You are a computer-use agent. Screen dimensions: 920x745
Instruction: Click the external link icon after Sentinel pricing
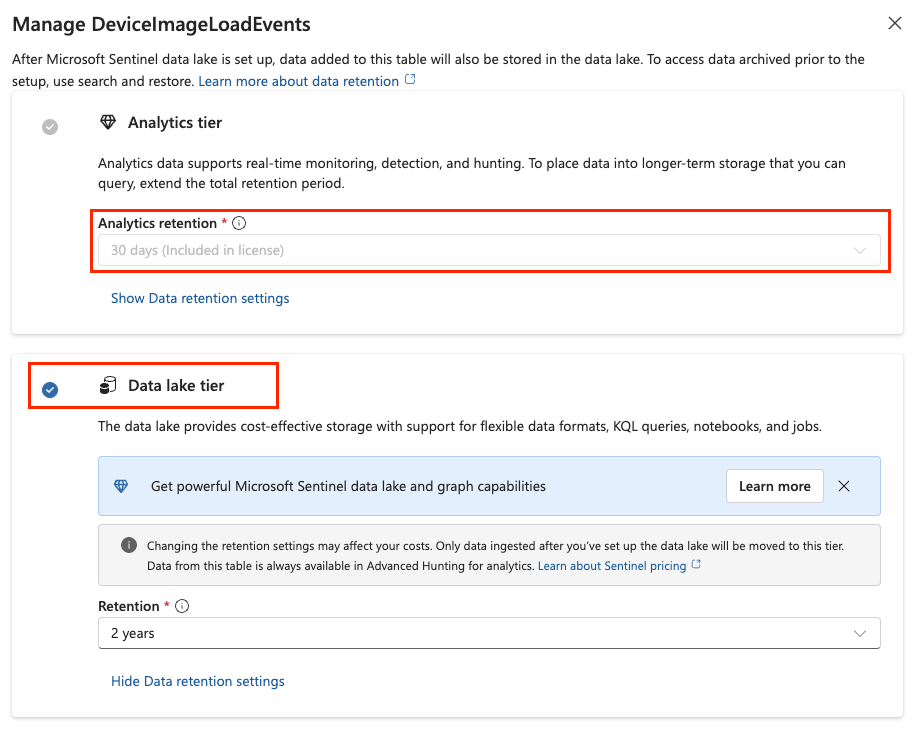click(696, 565)
